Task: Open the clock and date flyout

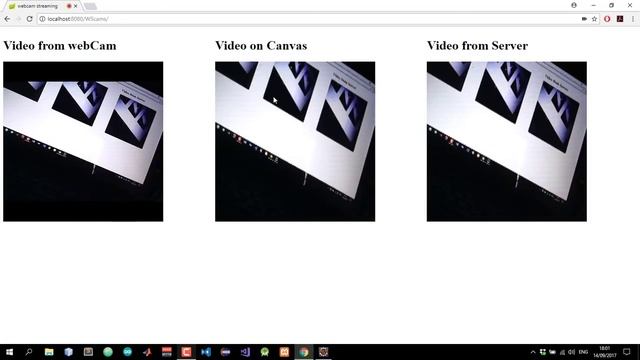Action: coord(604,352)
